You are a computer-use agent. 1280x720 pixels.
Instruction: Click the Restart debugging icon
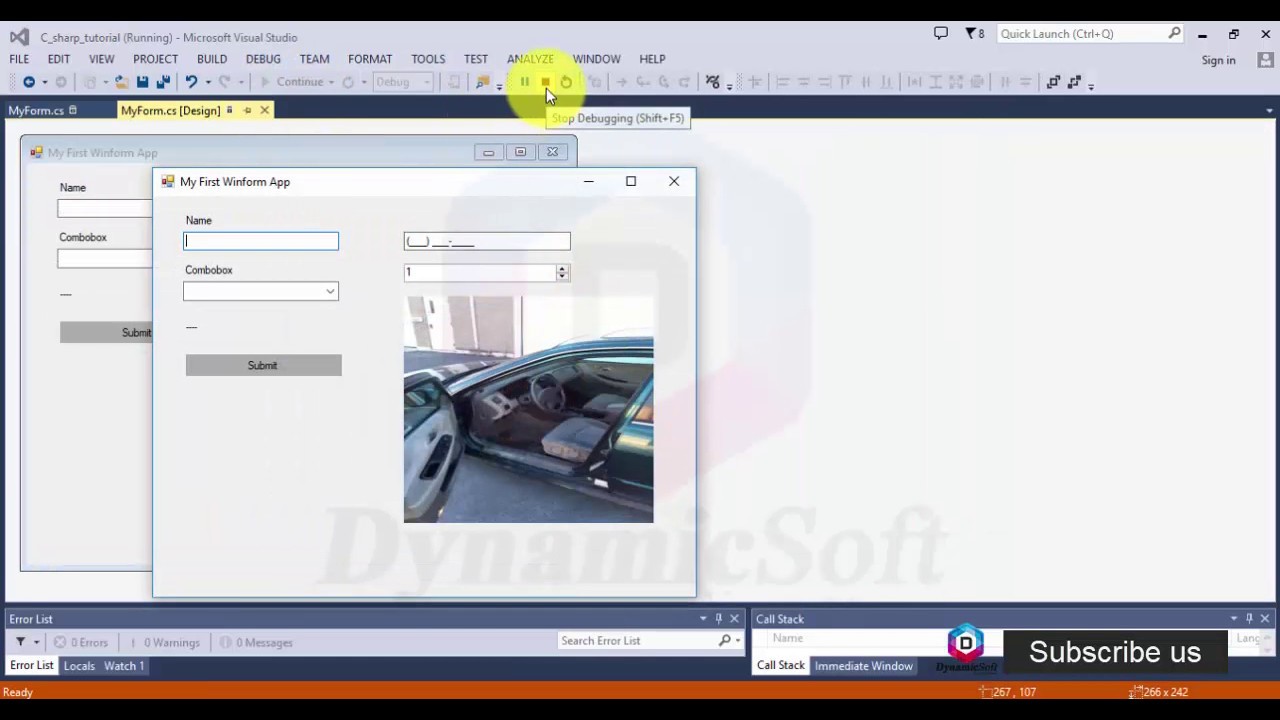(566, 82)
